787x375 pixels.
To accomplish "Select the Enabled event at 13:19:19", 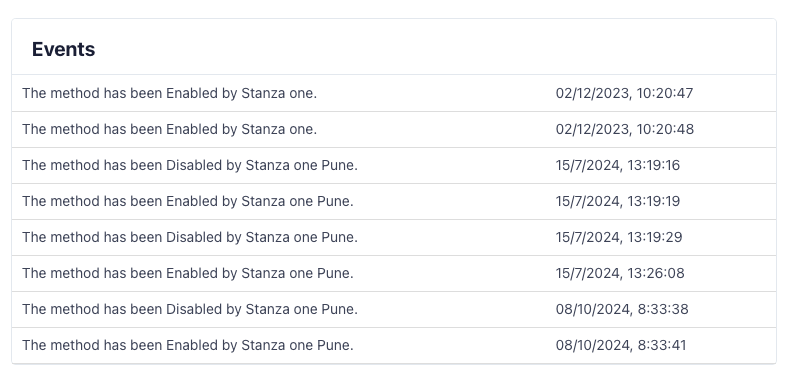I will click(x=394, y=201).
